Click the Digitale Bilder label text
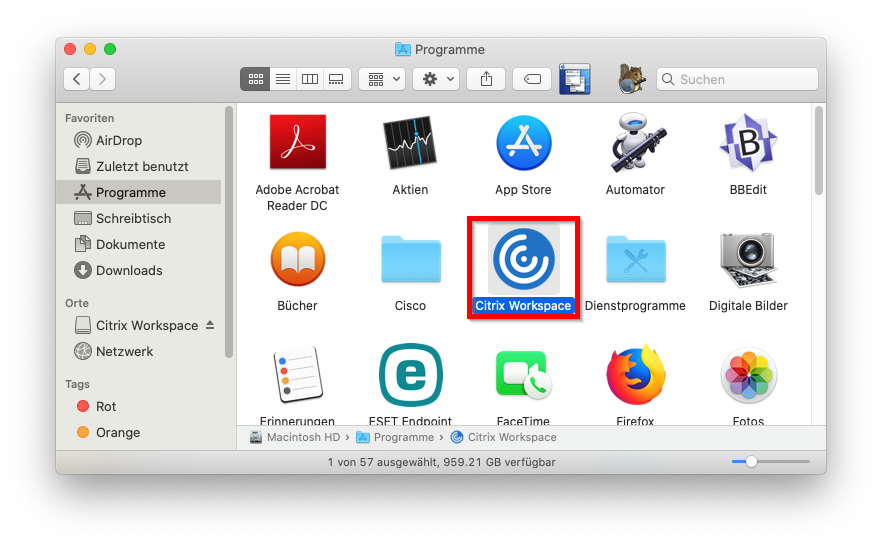882x548 pixels. [748, 306]
